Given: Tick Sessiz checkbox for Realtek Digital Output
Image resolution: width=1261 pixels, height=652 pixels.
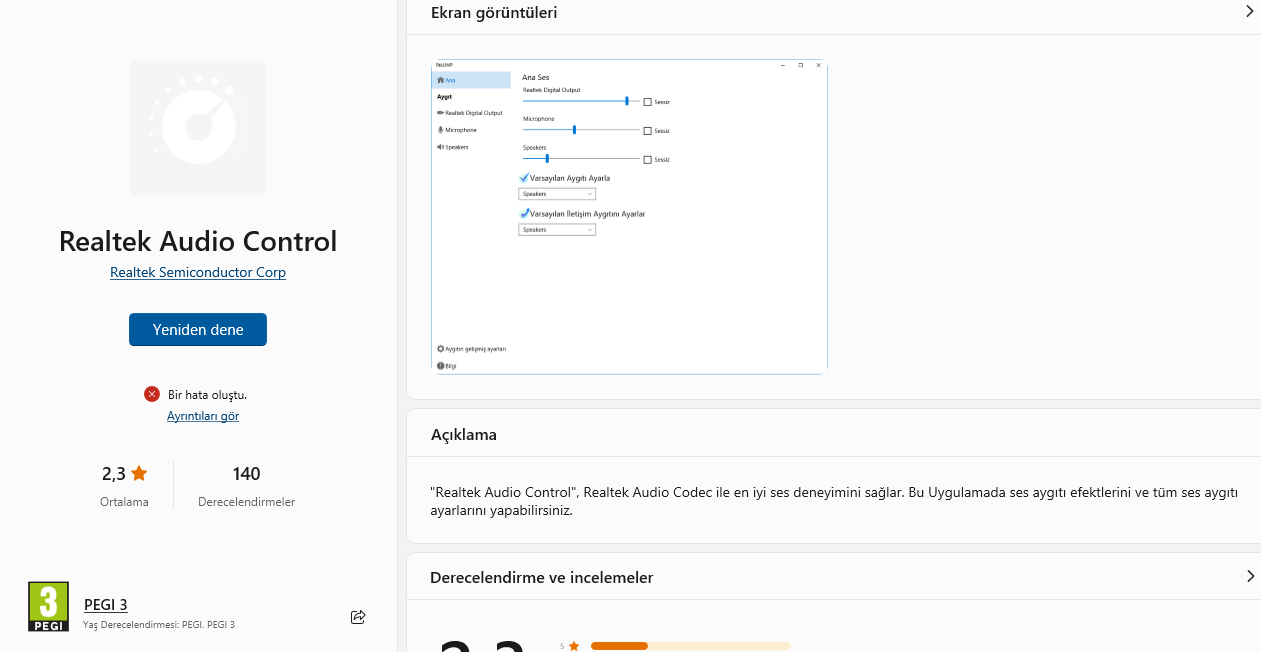Looking at the screenshot, I should click(648, 102).
